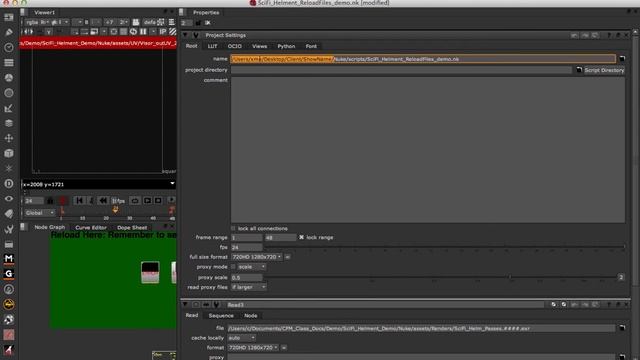Collapse the Read3 properties panel triangle

coord(185,304)
